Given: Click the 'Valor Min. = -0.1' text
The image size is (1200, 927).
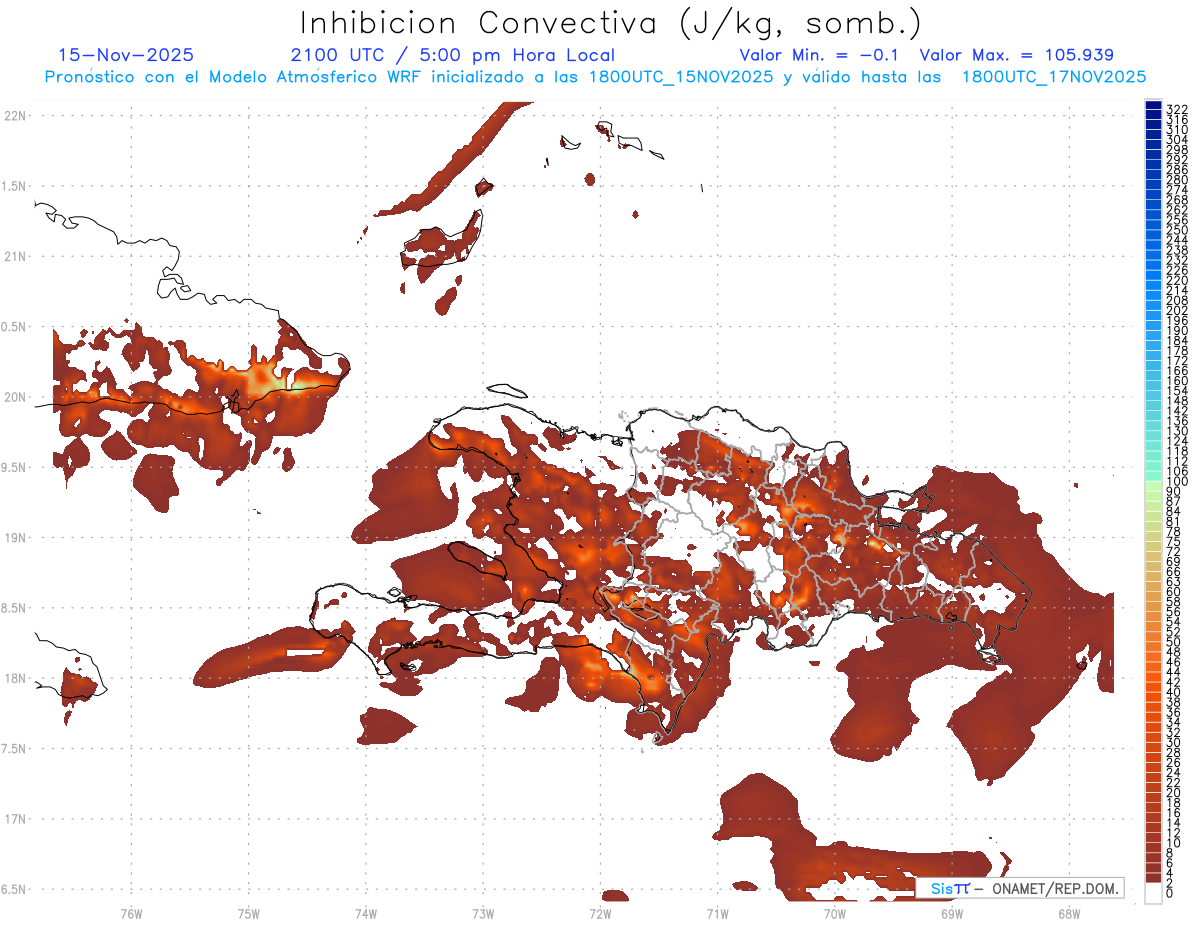Looking at the screenshot, I should 820,55.
